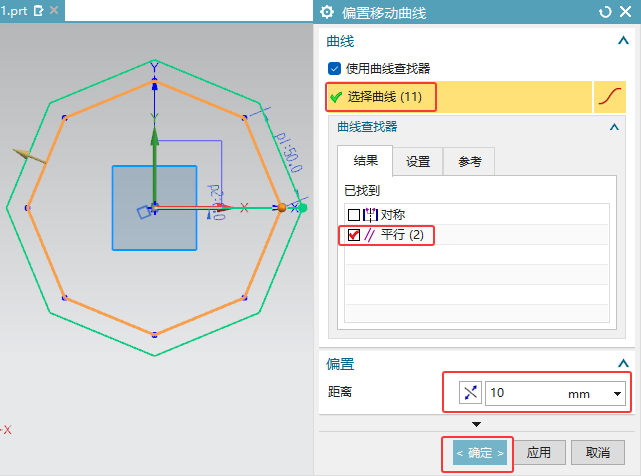Collapse the 曲线查找器 group
The width and height of the screenshot is (641, 476).
614,127
